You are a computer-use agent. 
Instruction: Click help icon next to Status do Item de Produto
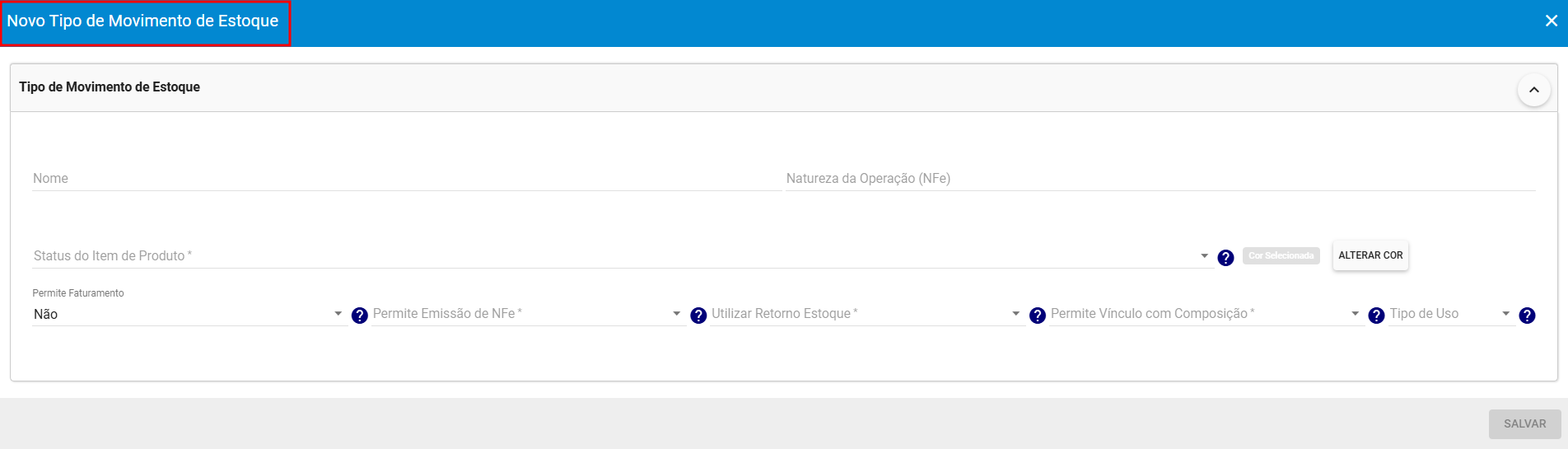point(1225,258)
